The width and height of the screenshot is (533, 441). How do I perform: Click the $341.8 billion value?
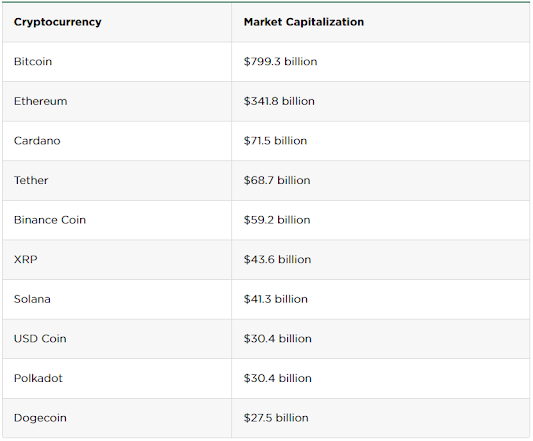[279, 101]
